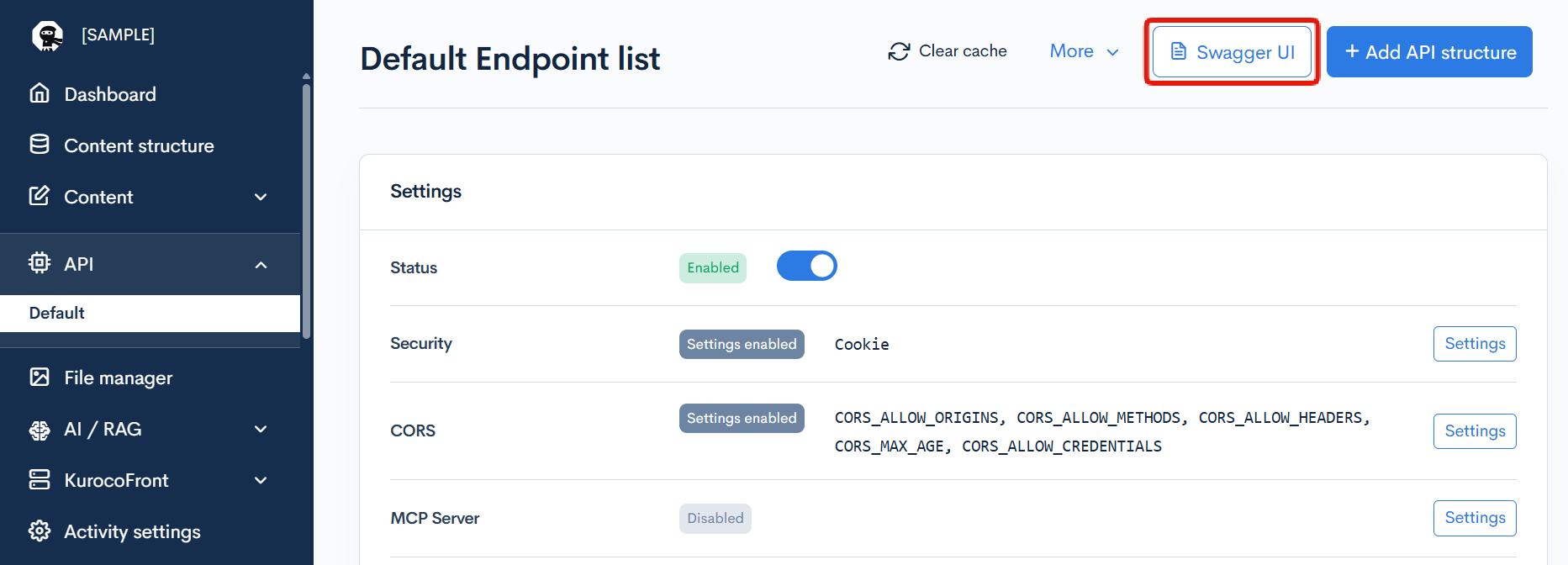Click the API chip icon
Image resolution: width=1568 pixels, height=565 pixels.
[x=40, y=263]
